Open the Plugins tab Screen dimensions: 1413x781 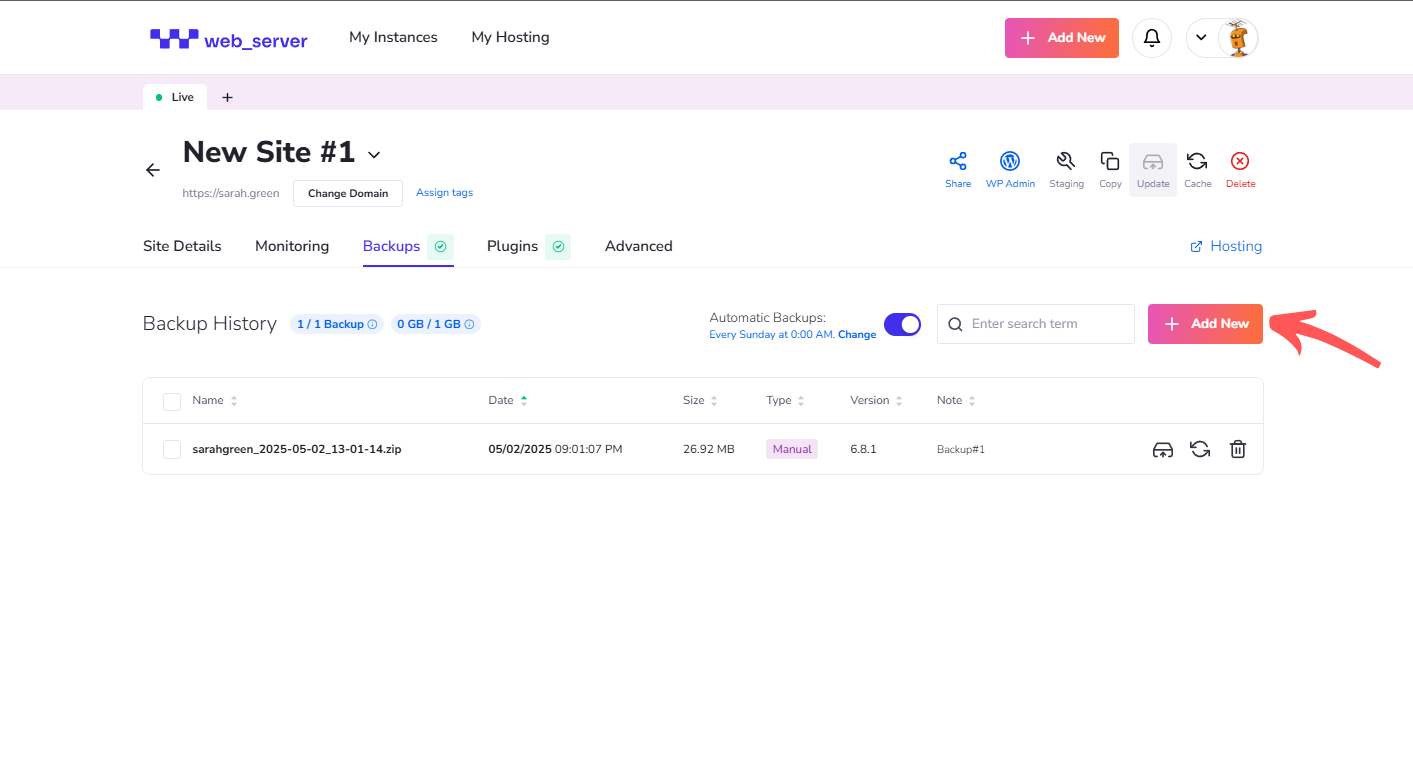512,246
